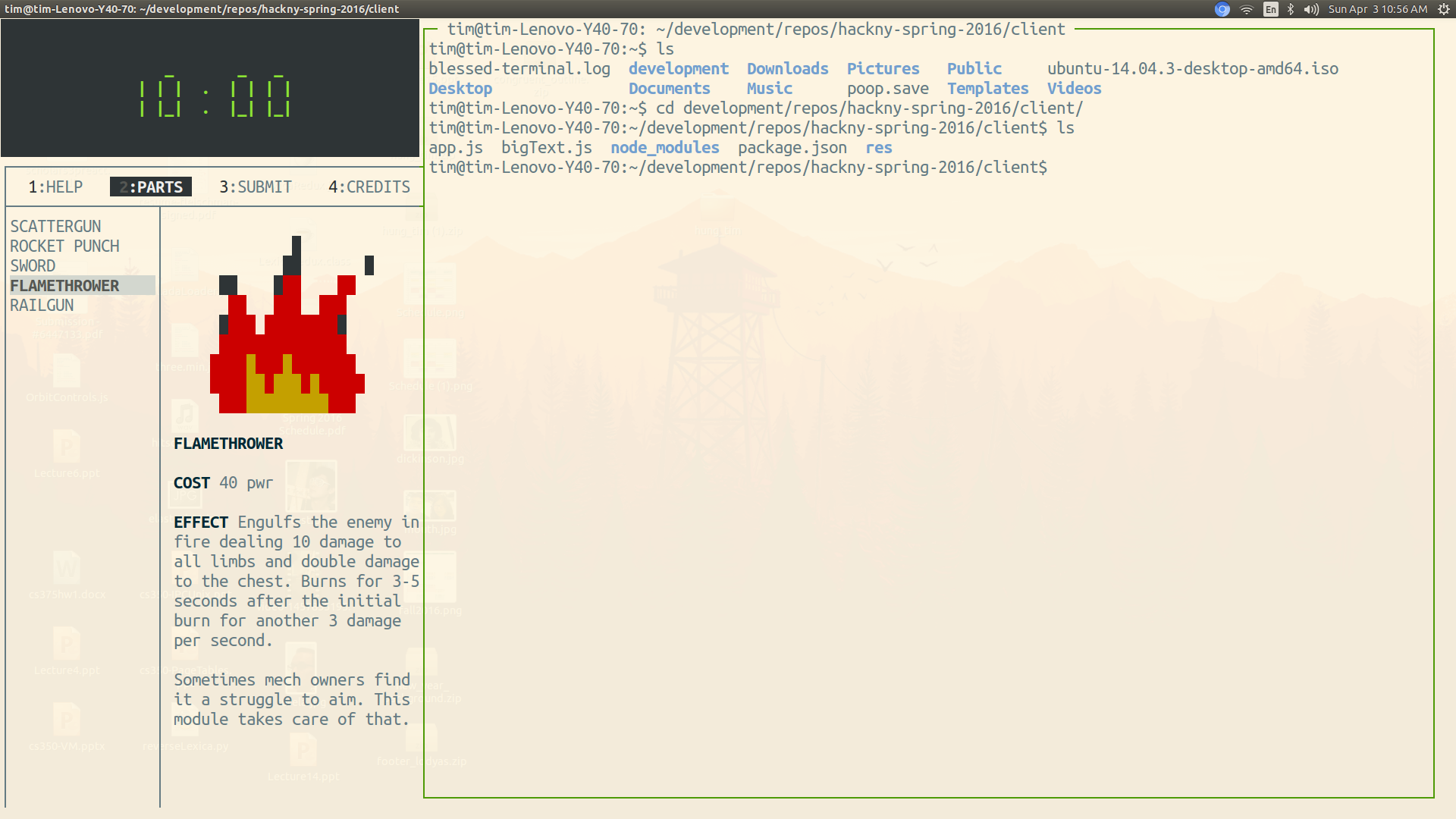Select the 2:PARTS tab
The image size is (1456, 819).
click(151, 187)
